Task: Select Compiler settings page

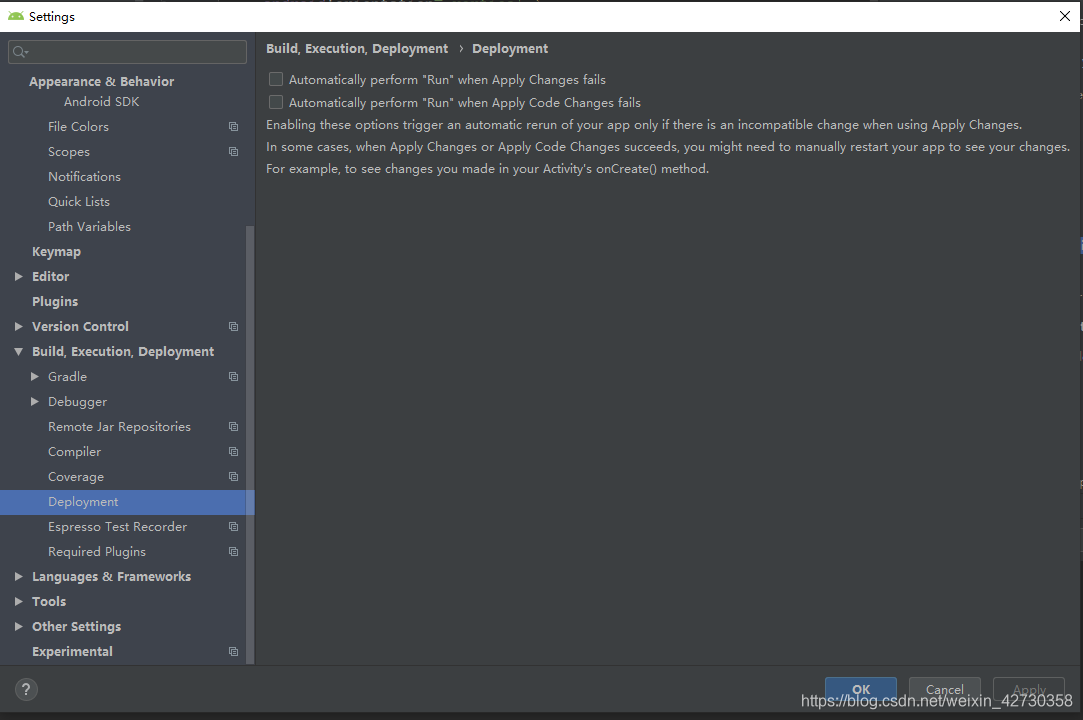Action: click(75, 451)
